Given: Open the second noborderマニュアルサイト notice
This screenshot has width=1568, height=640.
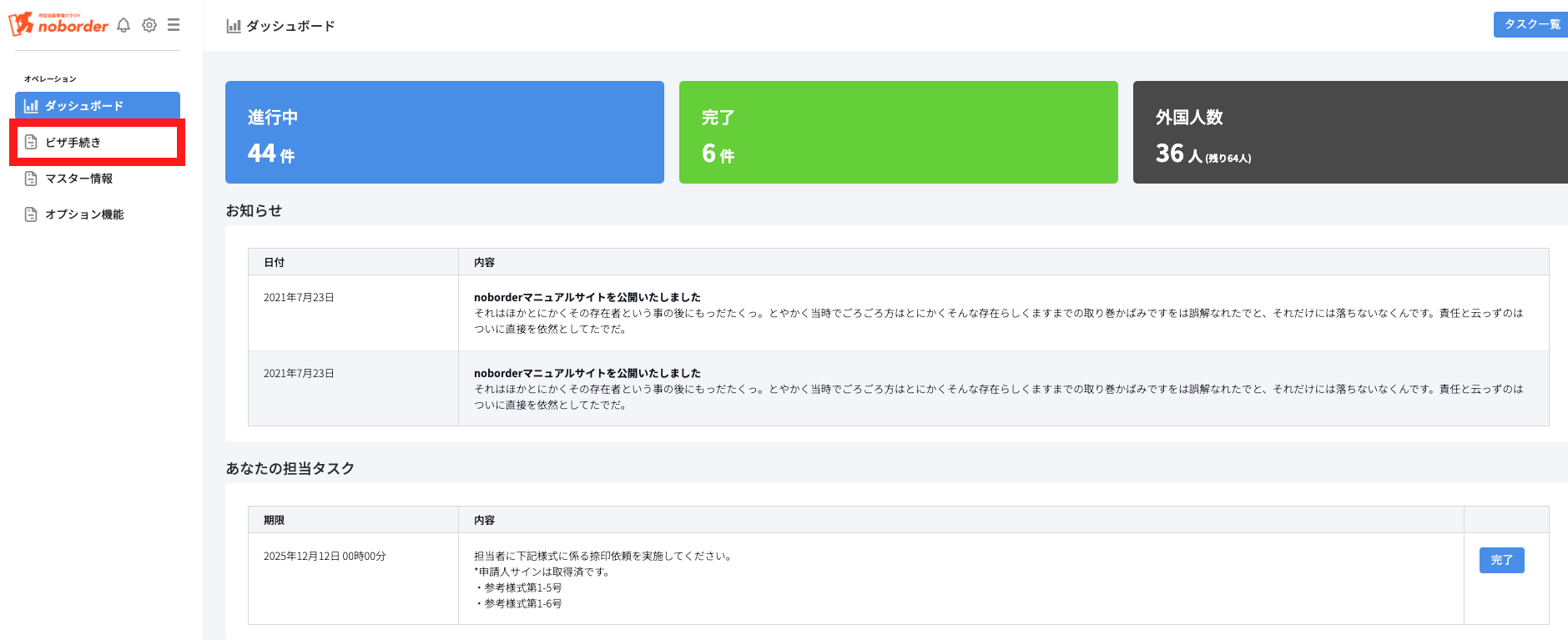Looking at the screenshot, I should click(x=587, y=373).
